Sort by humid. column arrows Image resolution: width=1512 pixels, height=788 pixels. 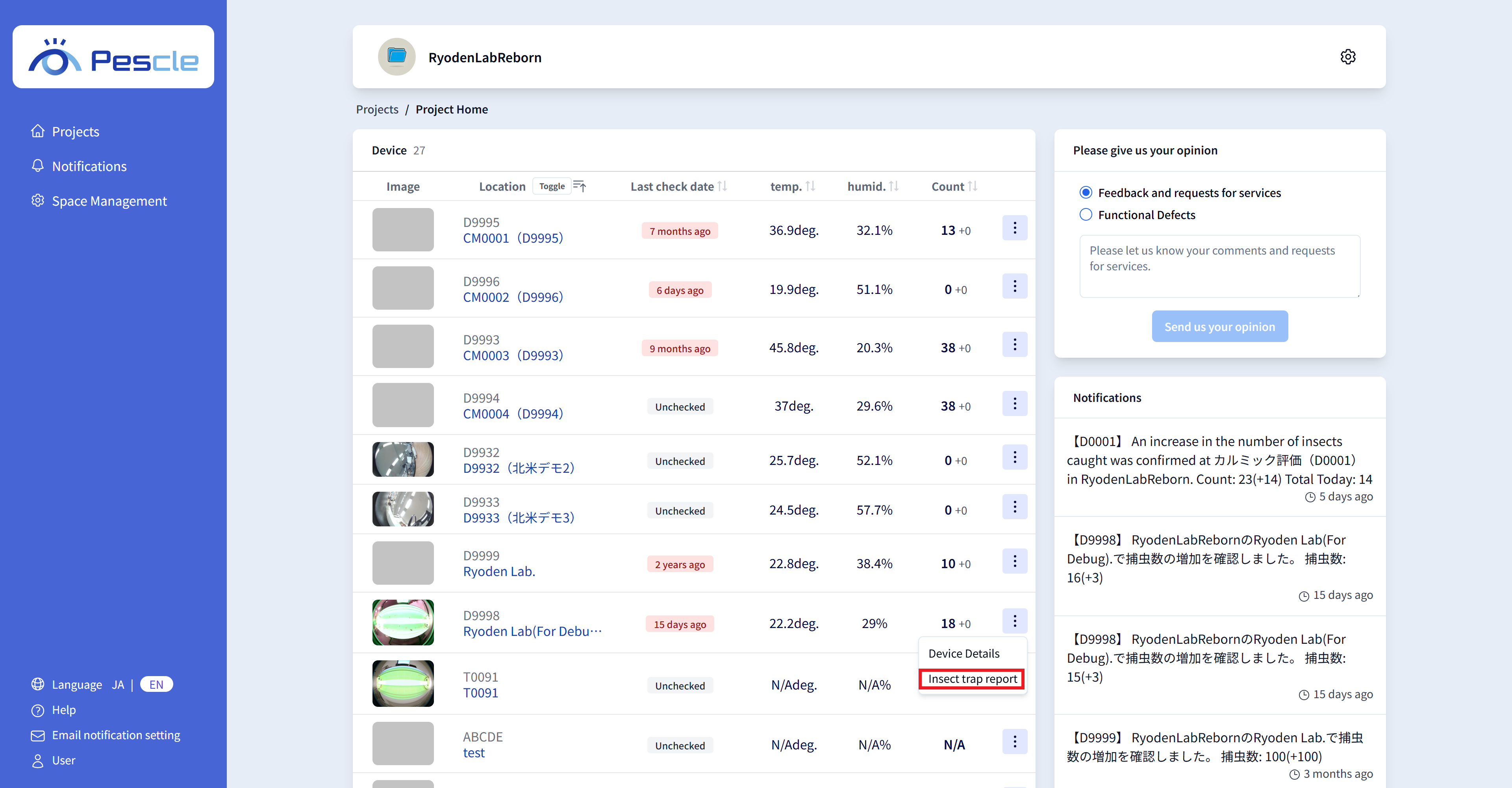pos(893,186)
